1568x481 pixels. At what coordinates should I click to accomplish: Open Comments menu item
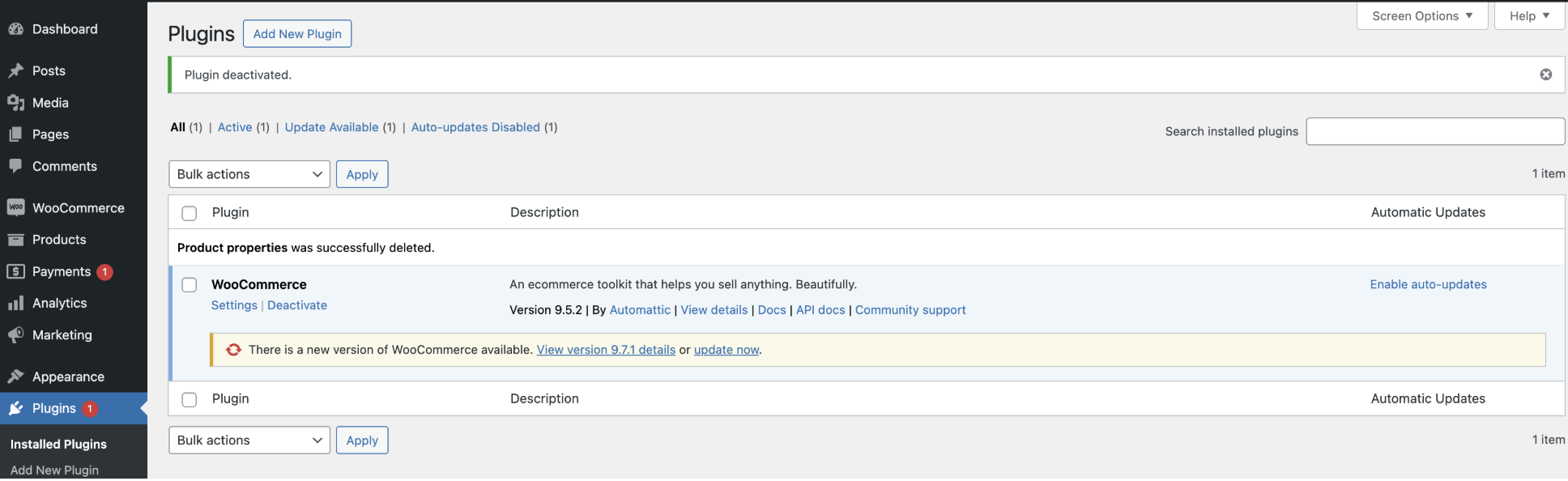65,166
